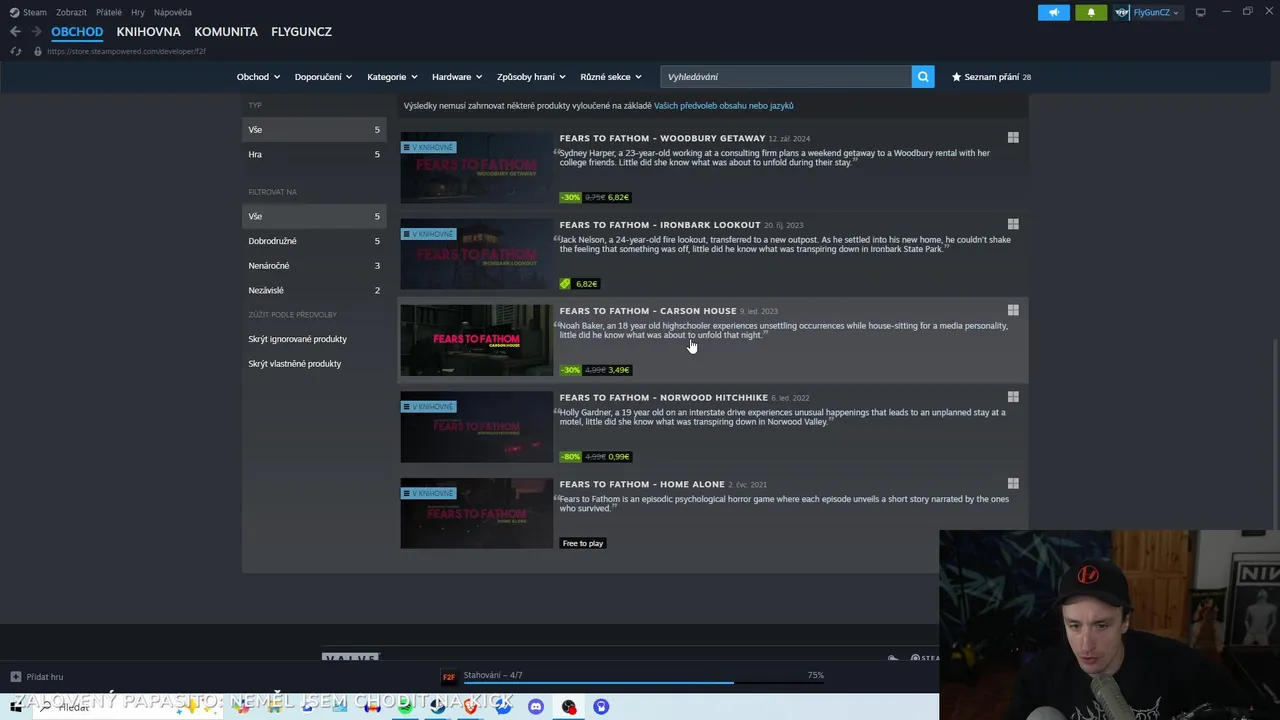Open the dark red-dot app on the taskbar
This screenshot has height=720, width=1280.
pos(569,707)
